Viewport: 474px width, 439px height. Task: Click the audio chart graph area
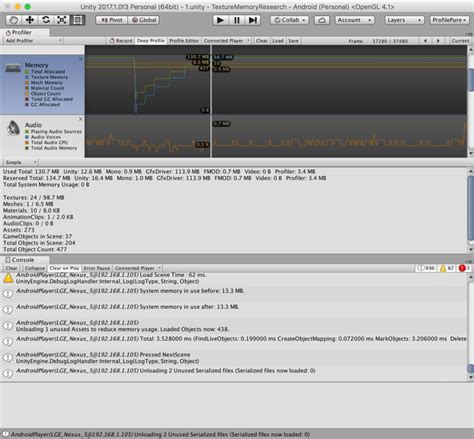point(276,136)
